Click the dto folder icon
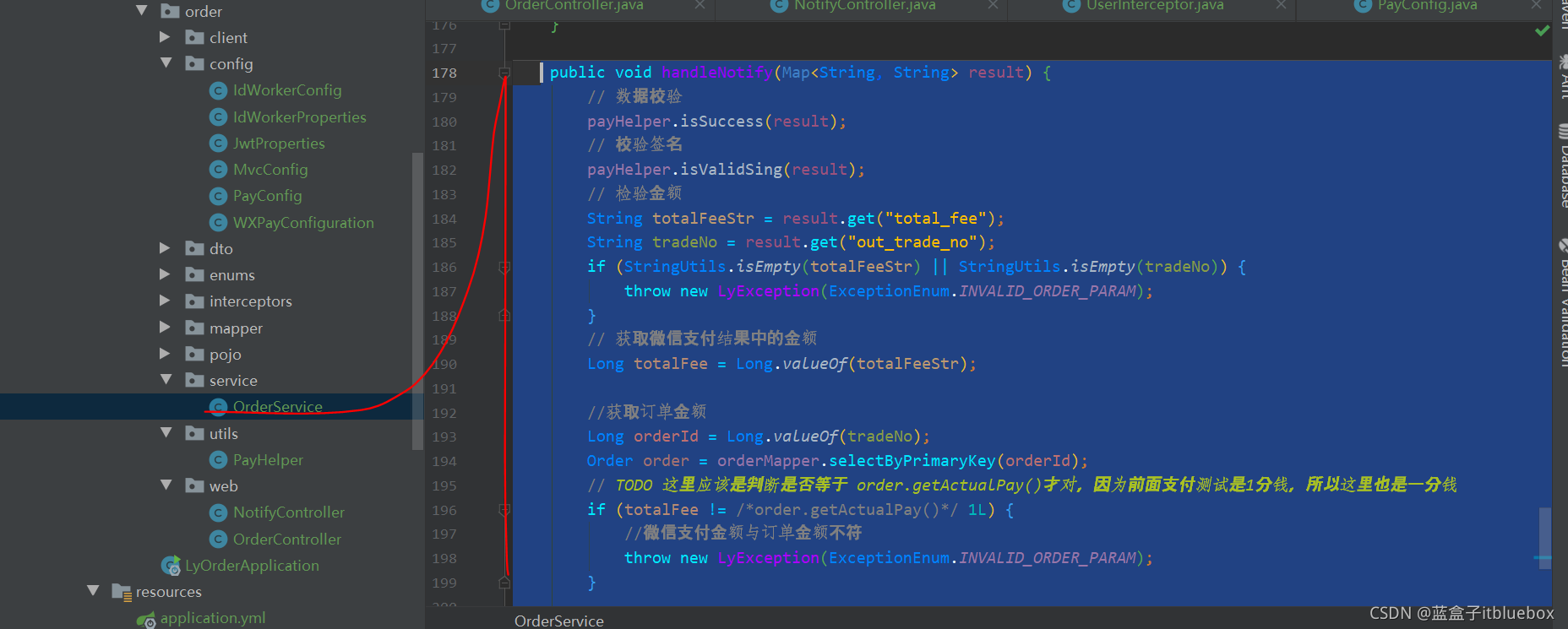Image resolution: width=1568 pixels, height=629 pixels. 195,248
